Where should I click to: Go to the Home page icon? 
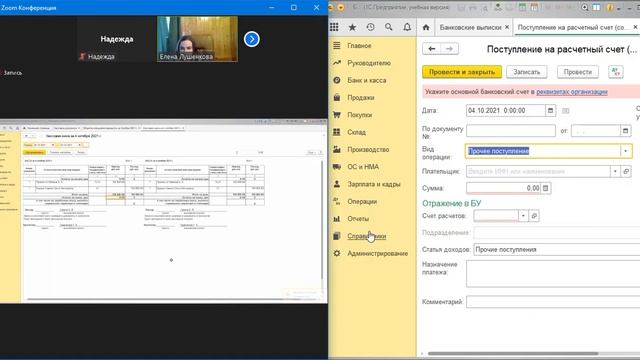click(426, 27)
